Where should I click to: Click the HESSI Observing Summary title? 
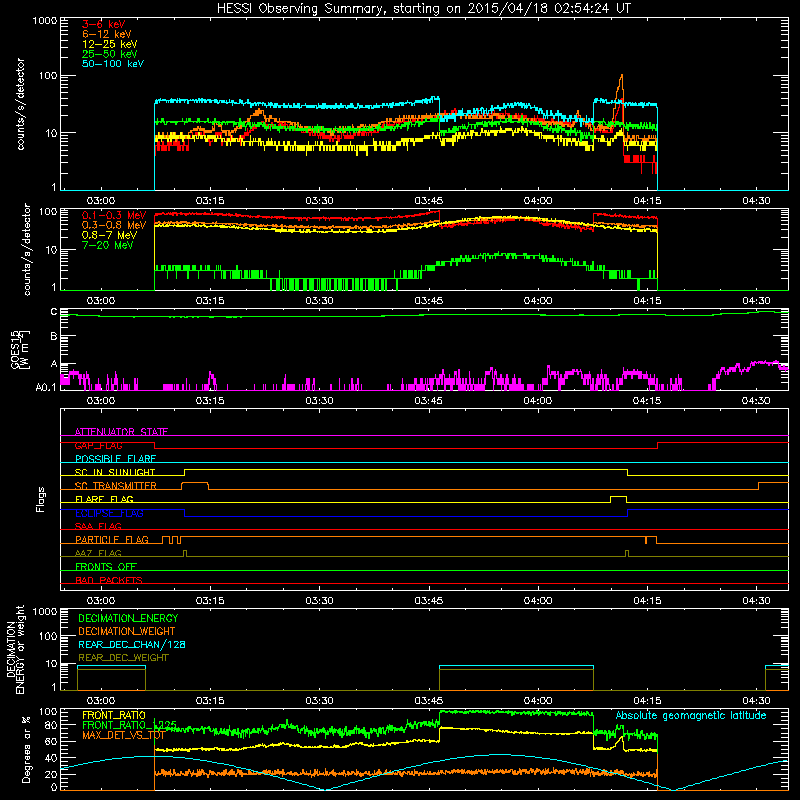(424, 9)
